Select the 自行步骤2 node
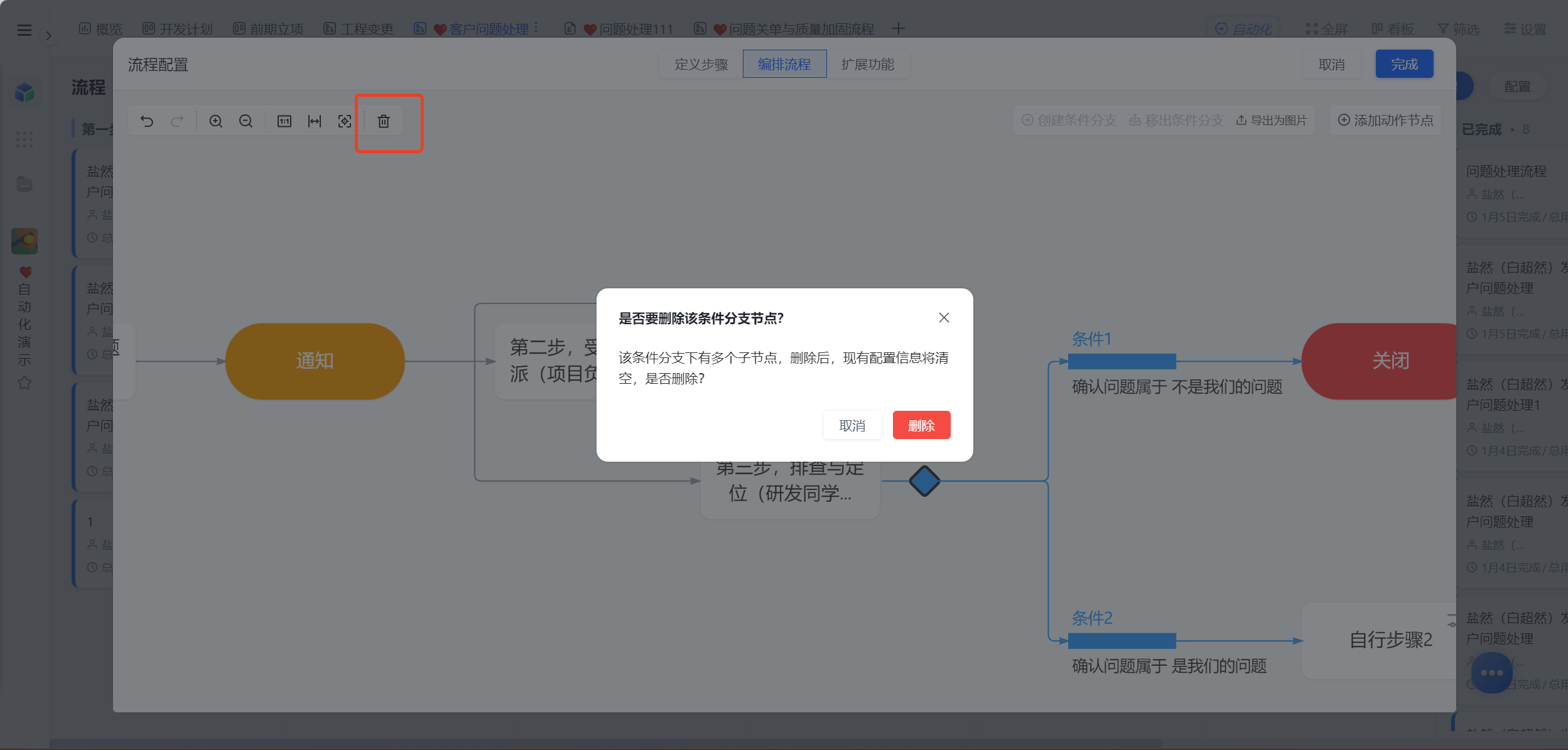This screenshot has height=750, width=1568. (x=1379, y=640)
